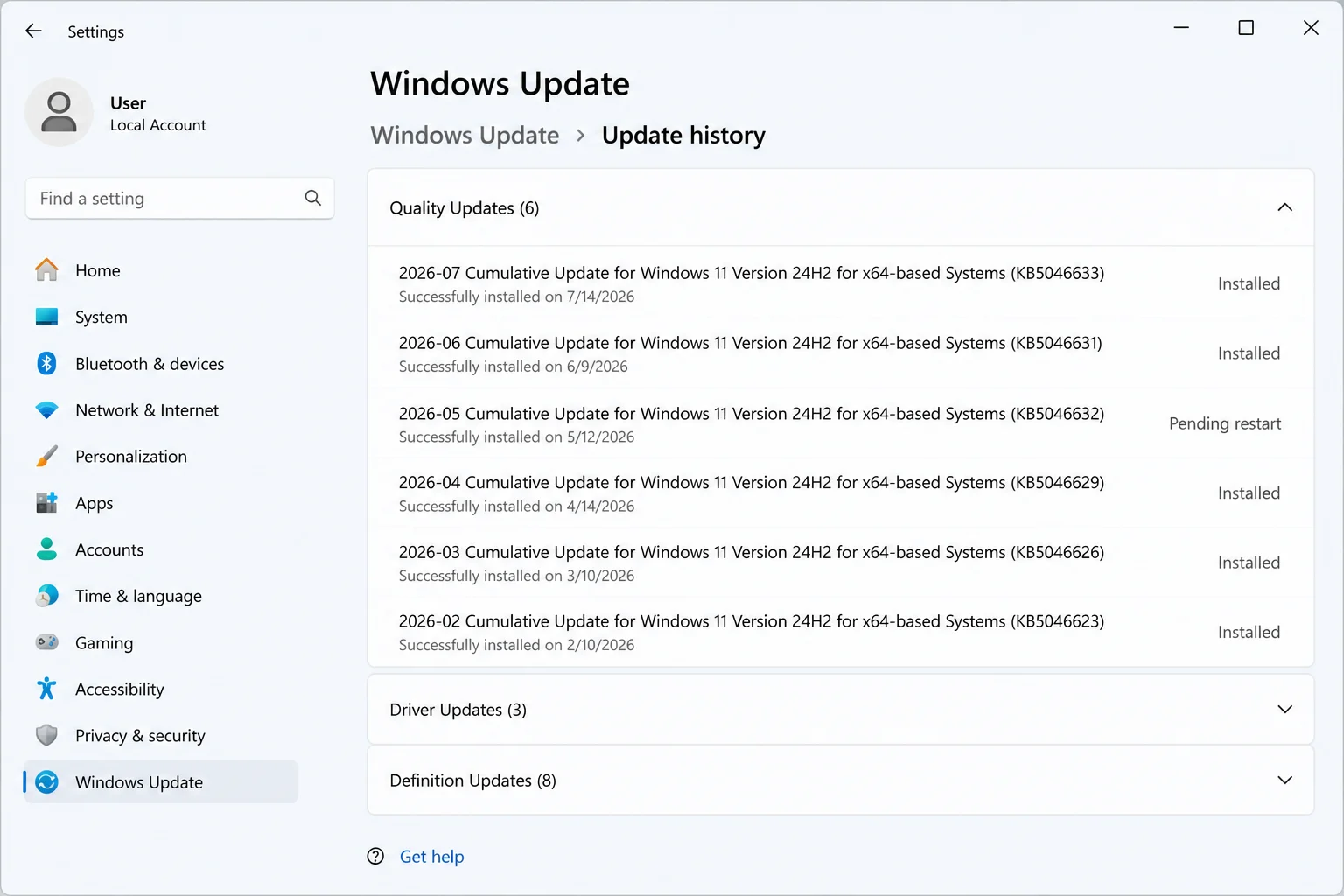Click Installed status for KB5046633
This screenshot has width=1344, height=896.
[1249, 283]
